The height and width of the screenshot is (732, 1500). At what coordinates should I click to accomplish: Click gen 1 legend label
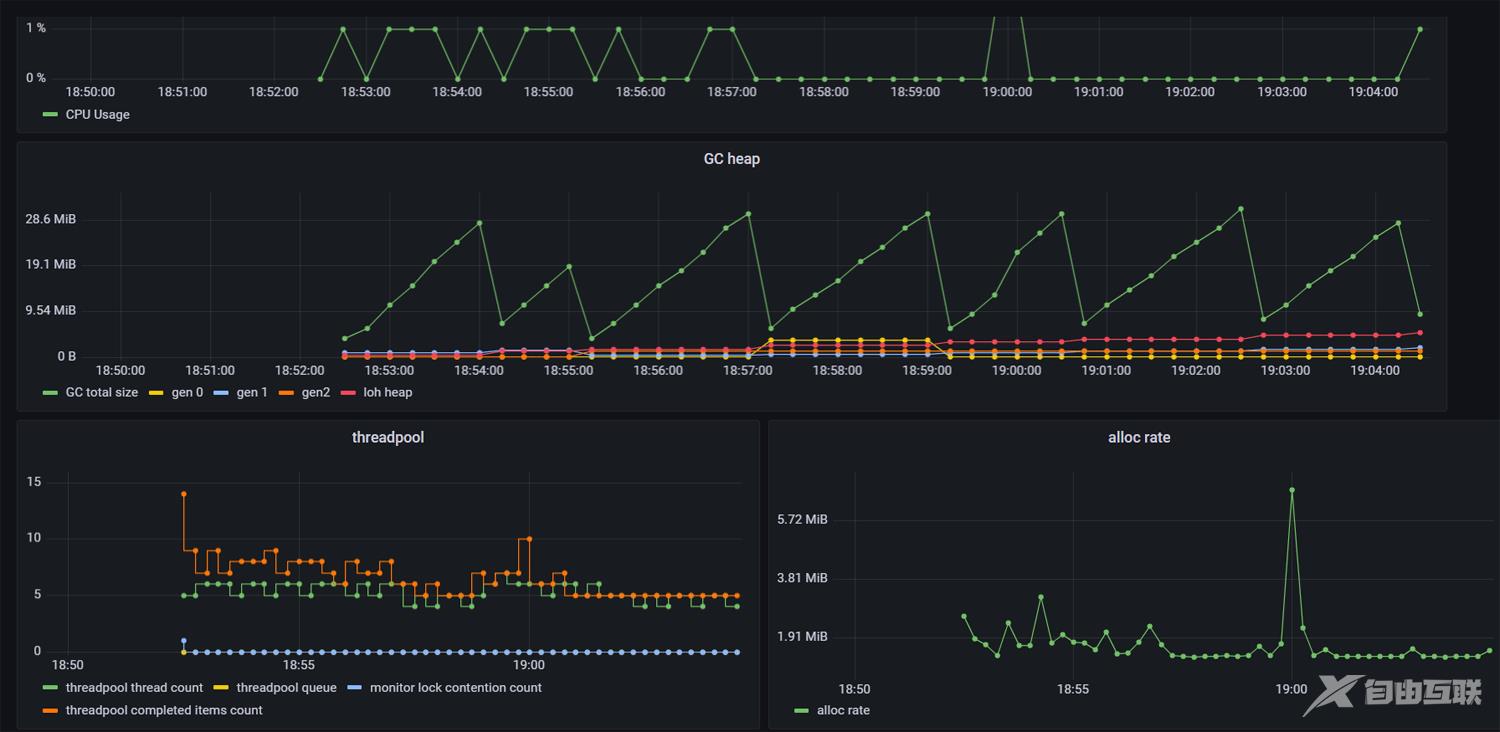252,393
